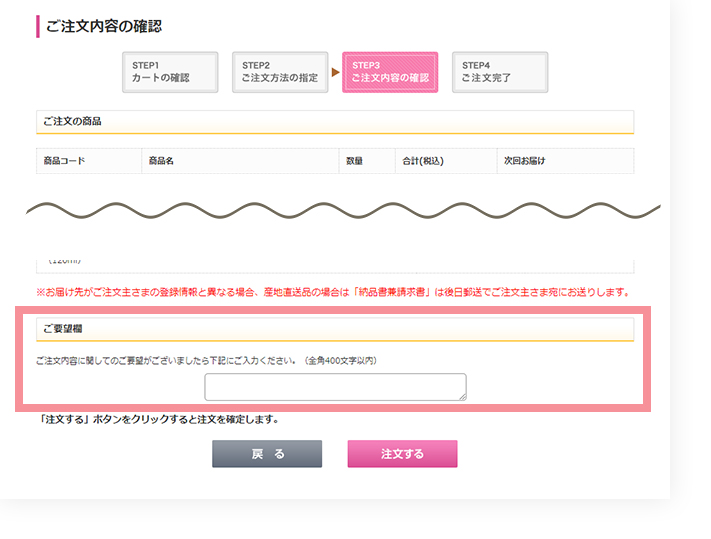Click the order confirmation note above the buttons
The image size is (711, 539).
[x=158, y=419]
